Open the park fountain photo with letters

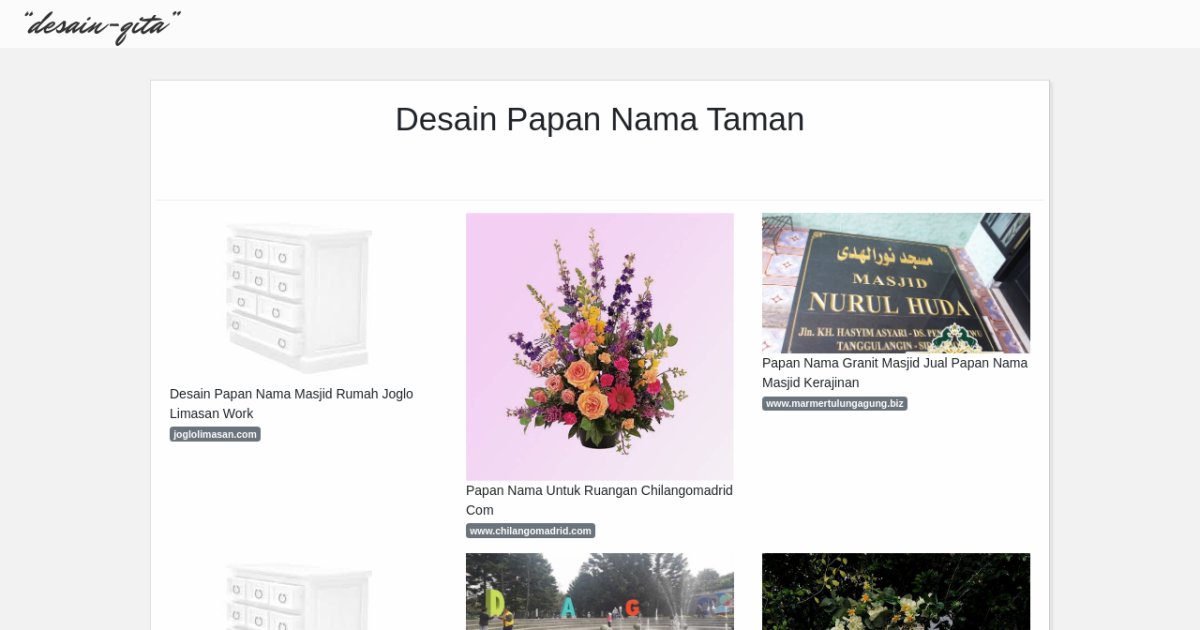click(x=599, y=591)
